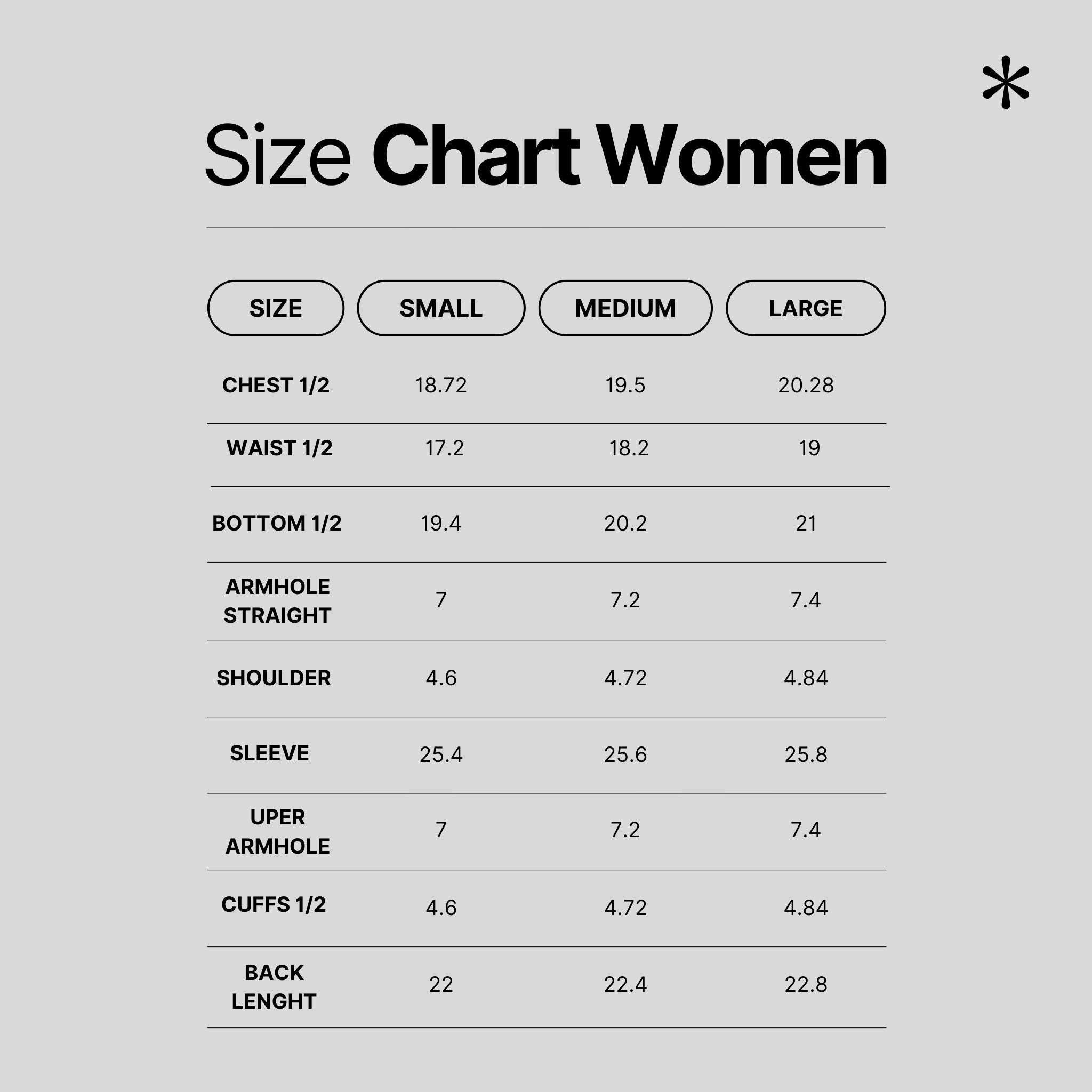Click the 20.28 large chest value

coord(806,385)
